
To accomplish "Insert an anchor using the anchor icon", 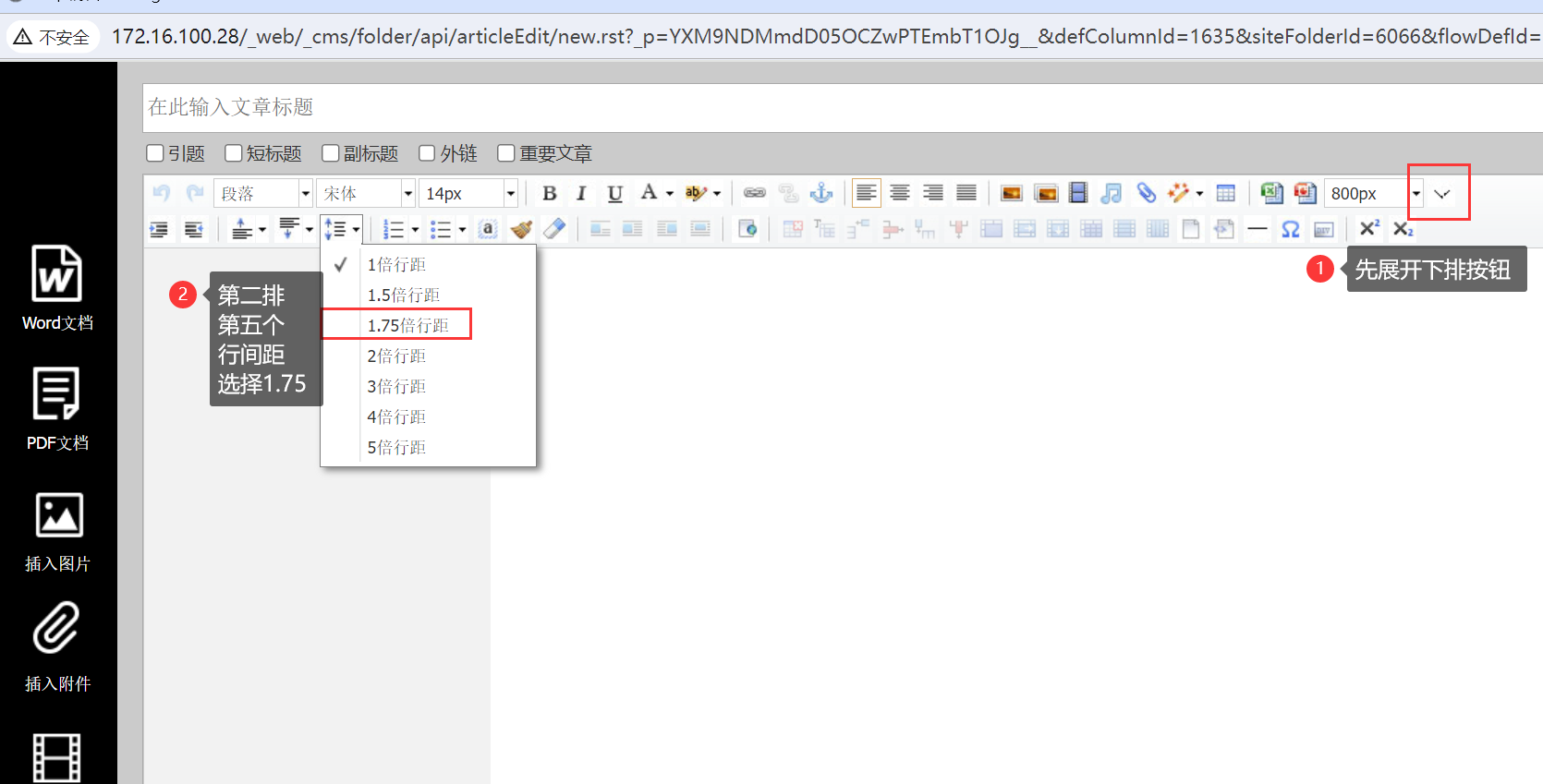I will (820, 193).
